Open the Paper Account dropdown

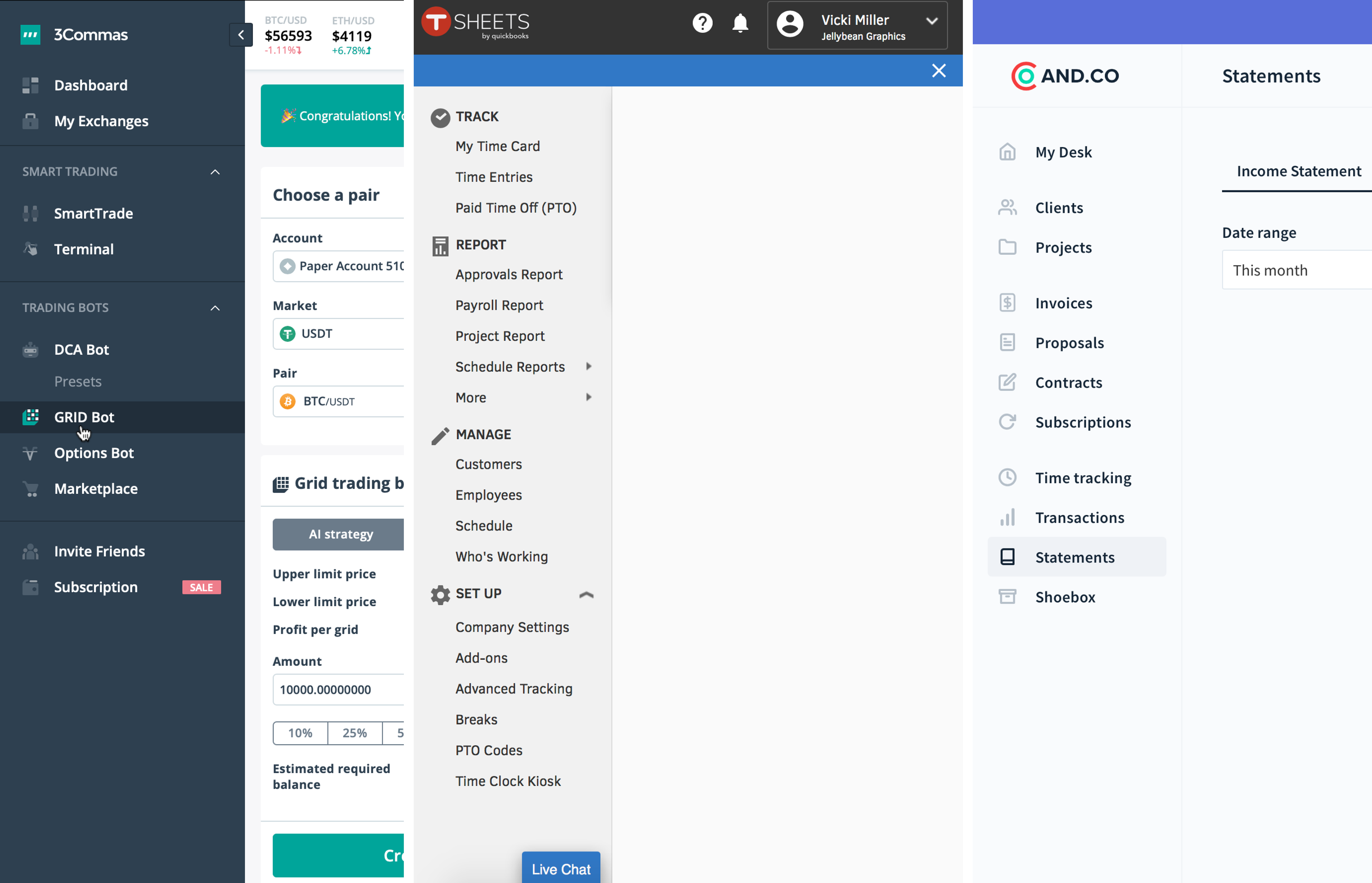pos(338,266)
